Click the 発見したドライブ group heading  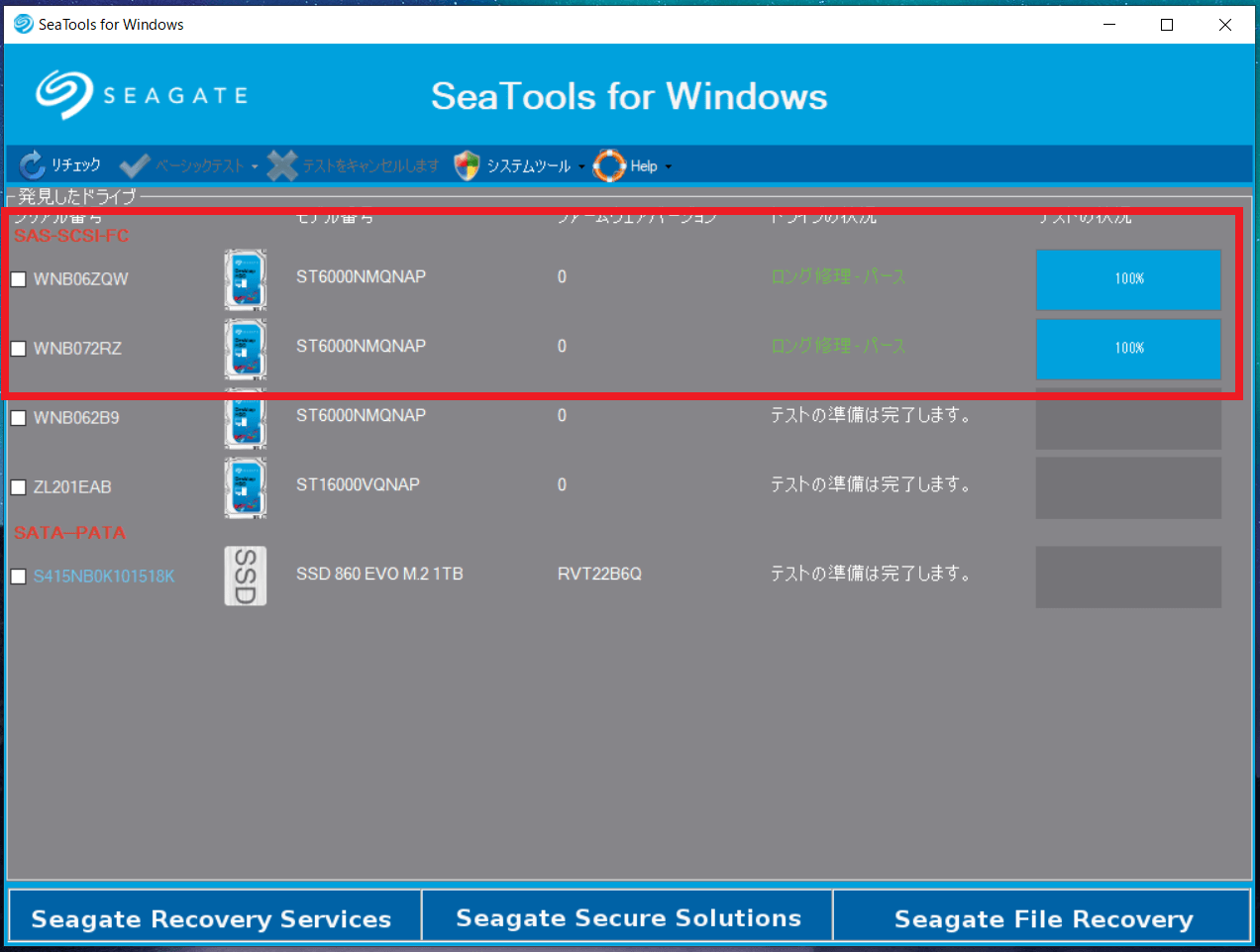click(x=77, y=196)
